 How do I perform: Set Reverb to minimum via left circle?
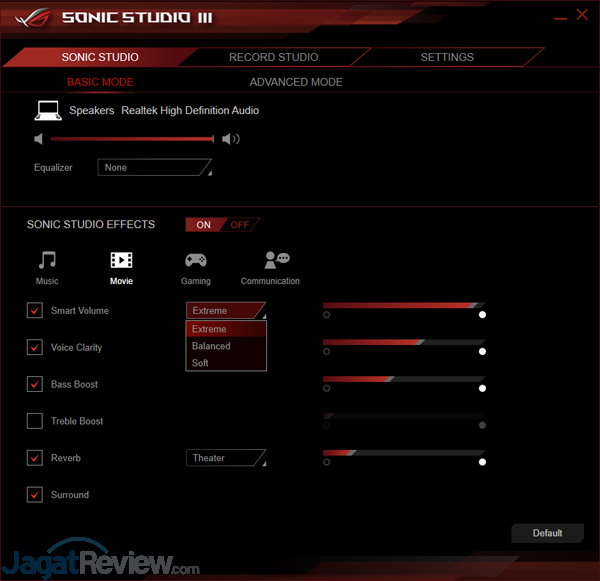[326, 462]
